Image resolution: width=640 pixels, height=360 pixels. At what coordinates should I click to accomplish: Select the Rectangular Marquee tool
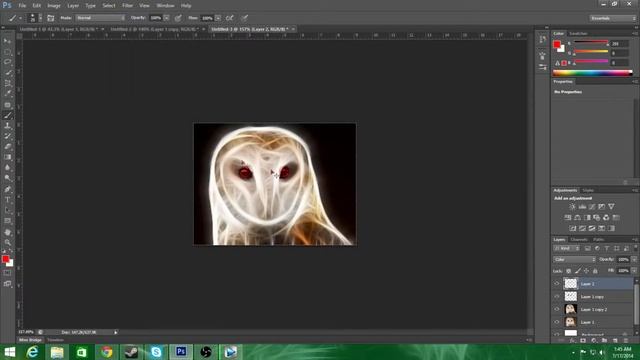[x=7, y=52]
